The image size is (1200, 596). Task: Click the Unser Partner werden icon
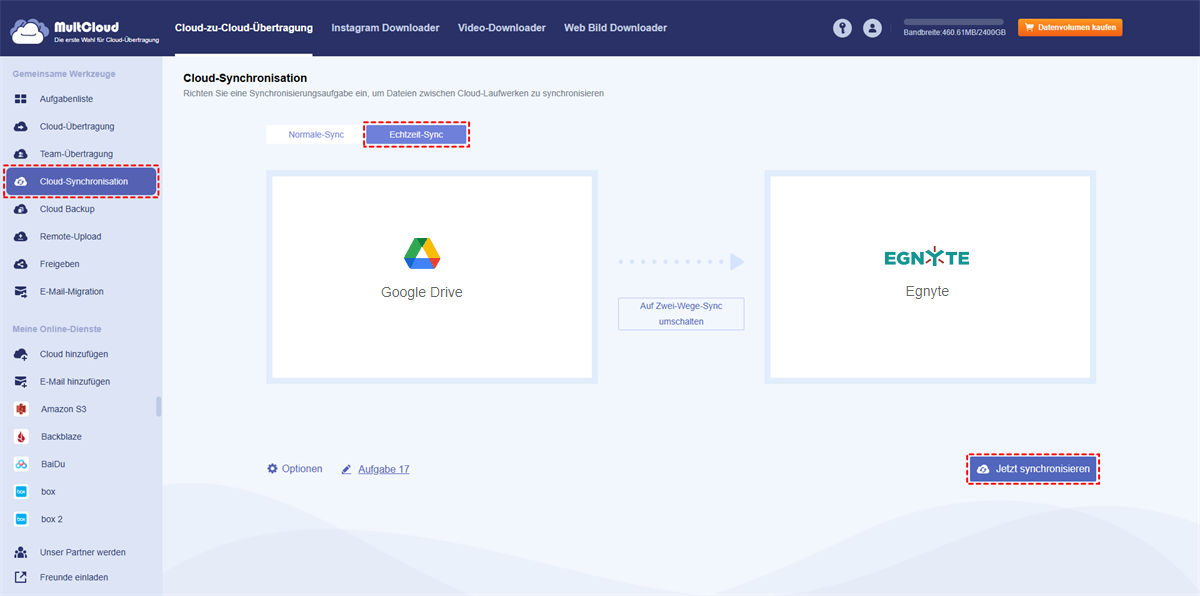coord(21,552)
